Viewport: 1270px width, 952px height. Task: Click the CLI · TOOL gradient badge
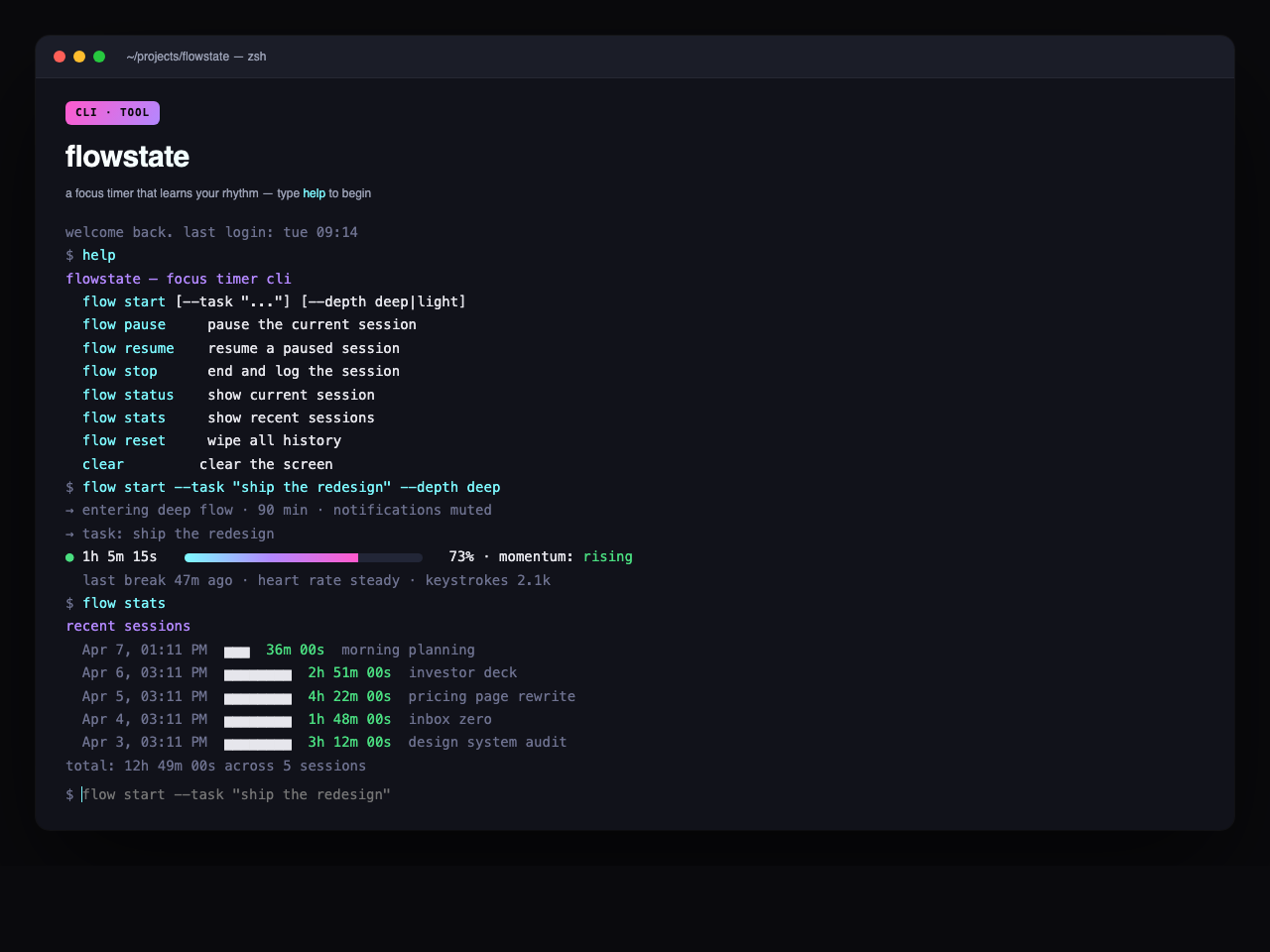[112, 113]
